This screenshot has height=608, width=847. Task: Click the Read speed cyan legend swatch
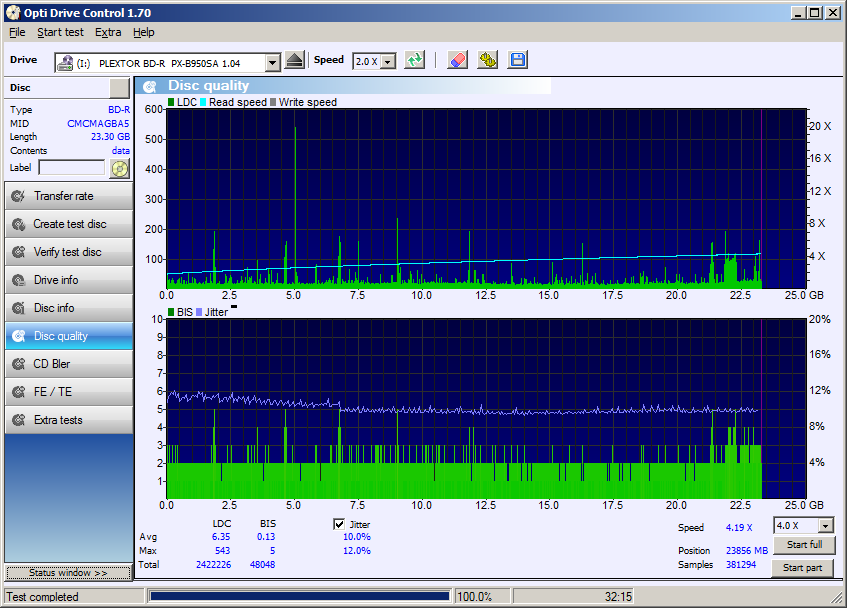[x=203, y=102]
